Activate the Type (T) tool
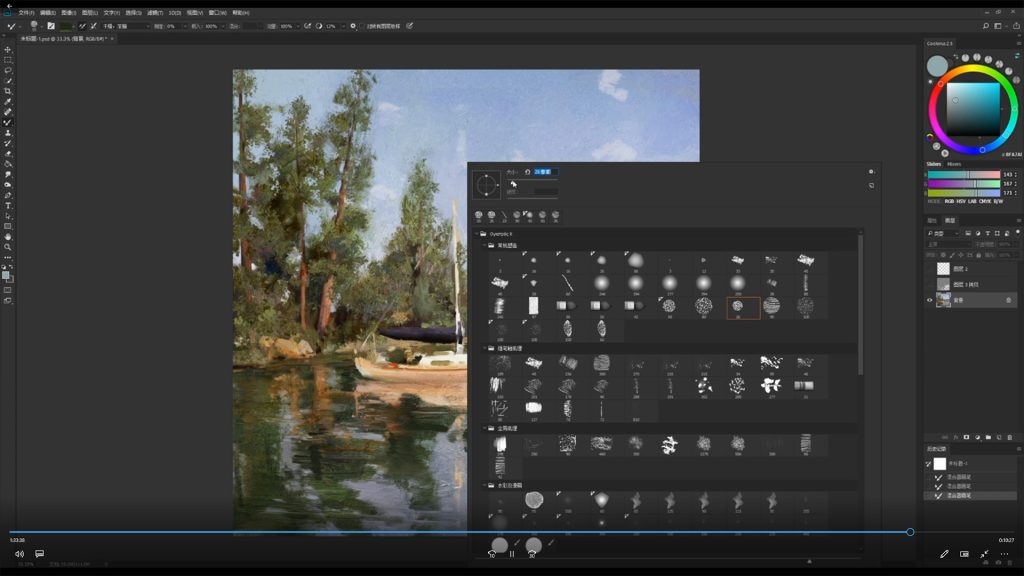The image size is (1024, 576). pos(8,205)
